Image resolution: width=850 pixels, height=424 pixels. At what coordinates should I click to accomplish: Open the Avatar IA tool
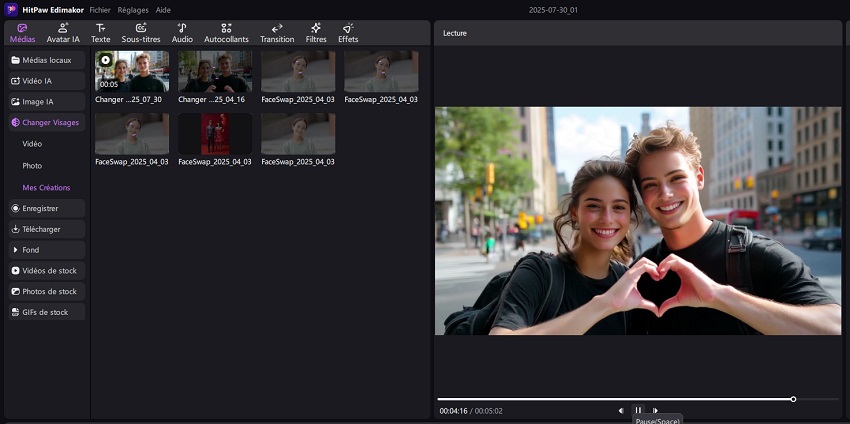(x=63, y=33)
